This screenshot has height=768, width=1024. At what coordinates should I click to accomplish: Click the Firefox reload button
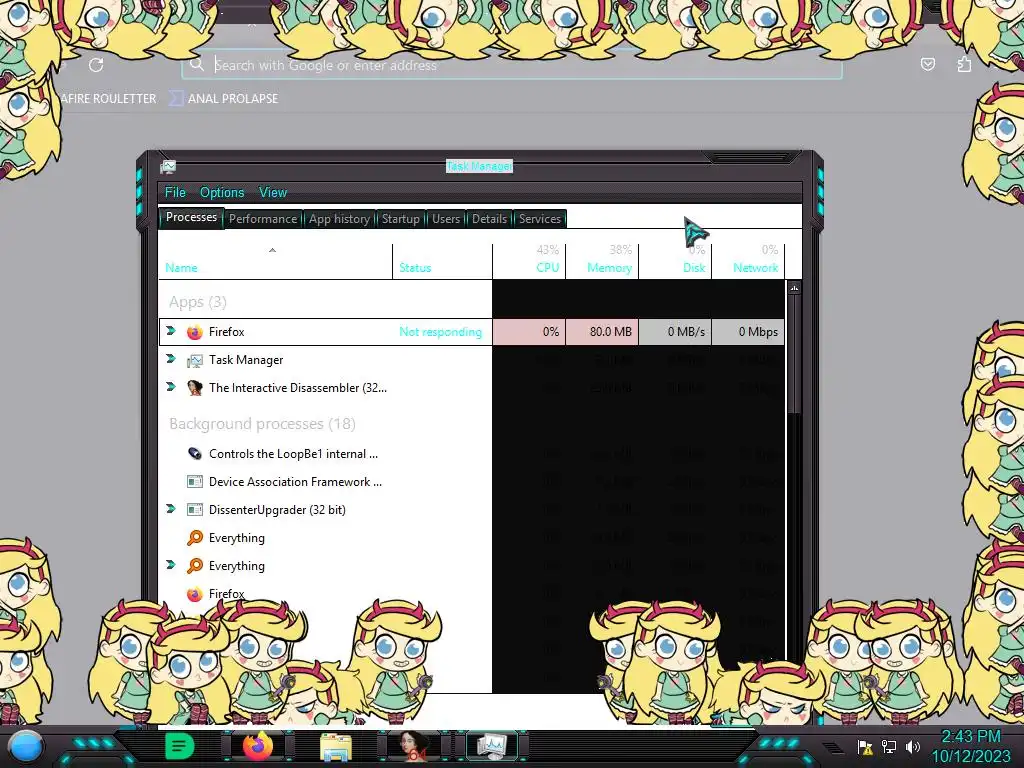point(96,65)
